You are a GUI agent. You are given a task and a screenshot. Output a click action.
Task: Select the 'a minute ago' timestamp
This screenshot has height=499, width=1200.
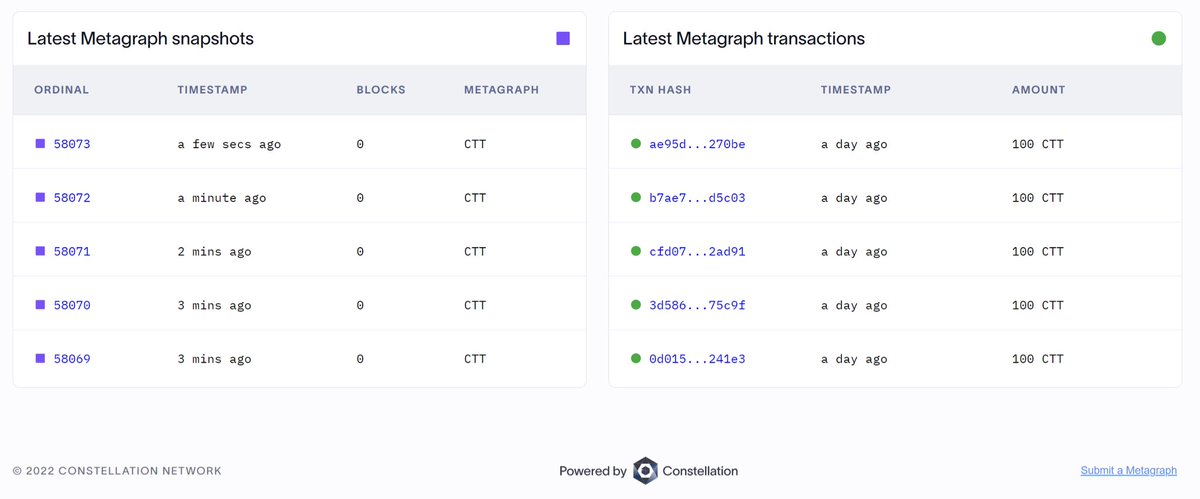click(222, 198)
